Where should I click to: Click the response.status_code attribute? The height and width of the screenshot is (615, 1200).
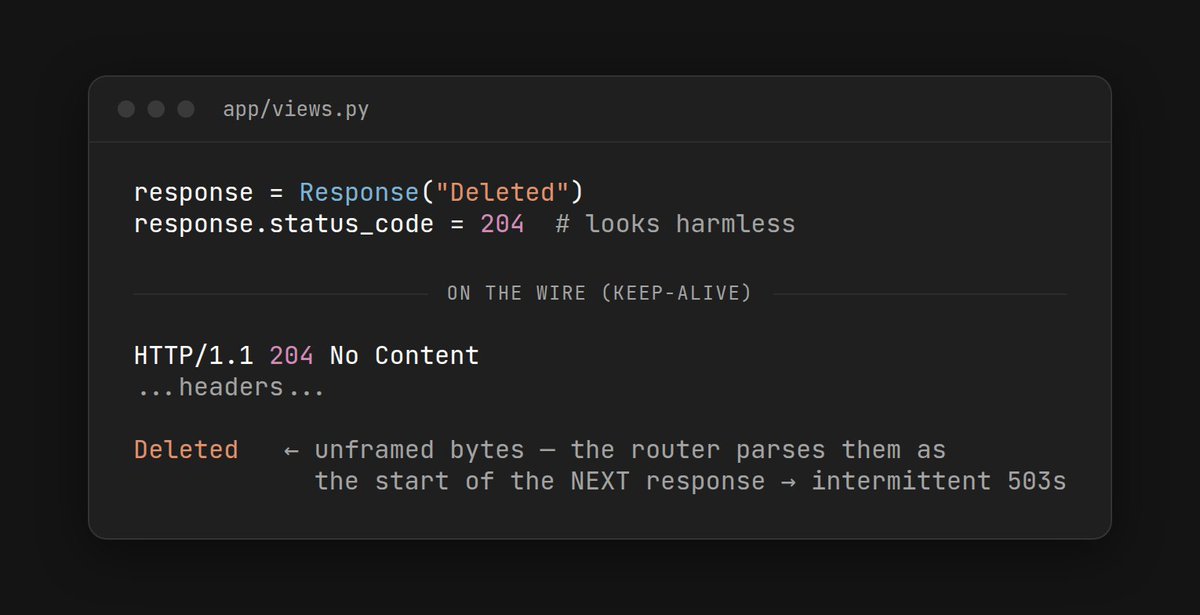pos(284,223)
